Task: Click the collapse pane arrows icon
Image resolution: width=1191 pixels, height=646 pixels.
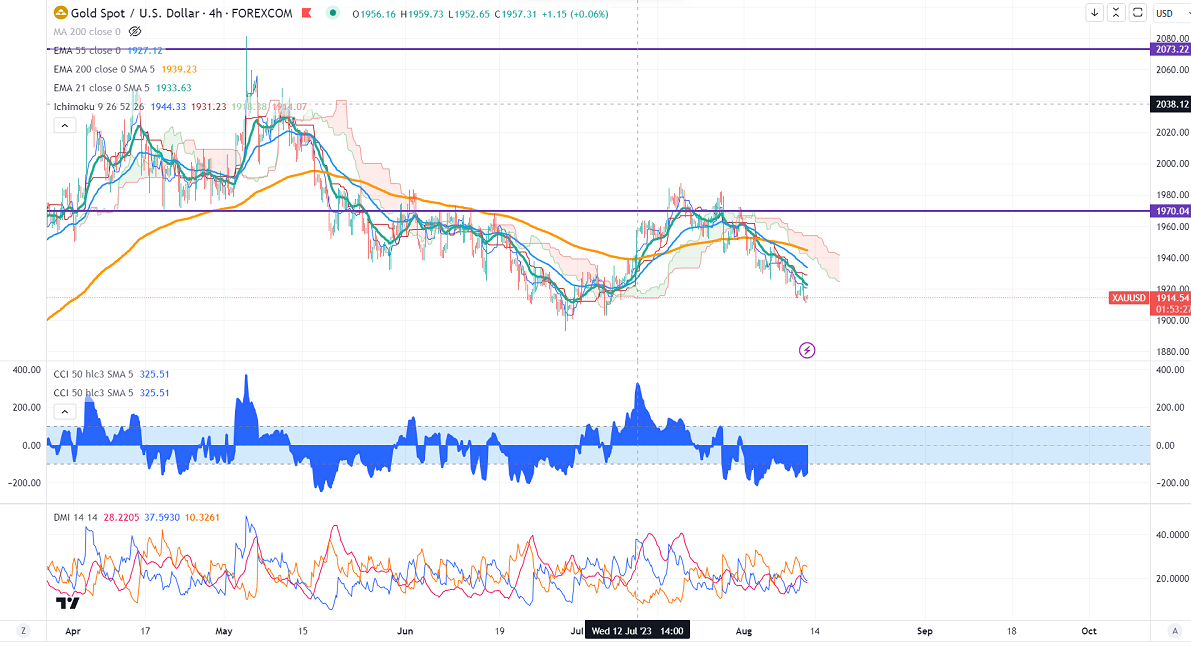Action: [x=1116, y=13]
